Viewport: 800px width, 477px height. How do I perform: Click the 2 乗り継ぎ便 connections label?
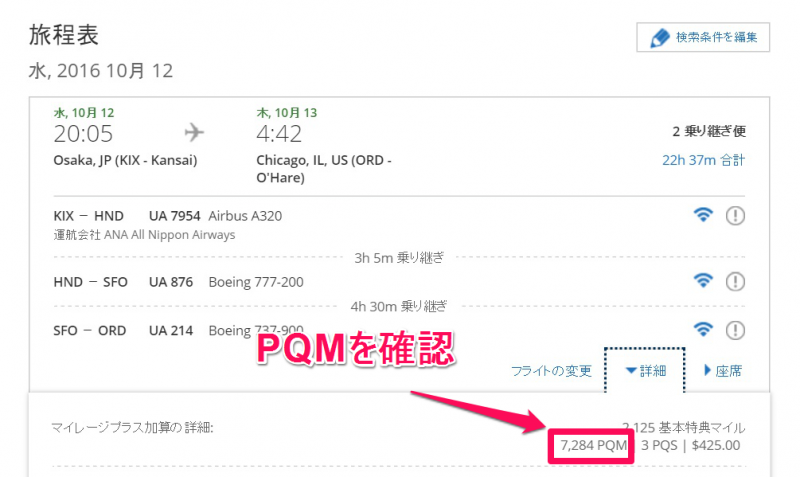click(x=709, y=132)
